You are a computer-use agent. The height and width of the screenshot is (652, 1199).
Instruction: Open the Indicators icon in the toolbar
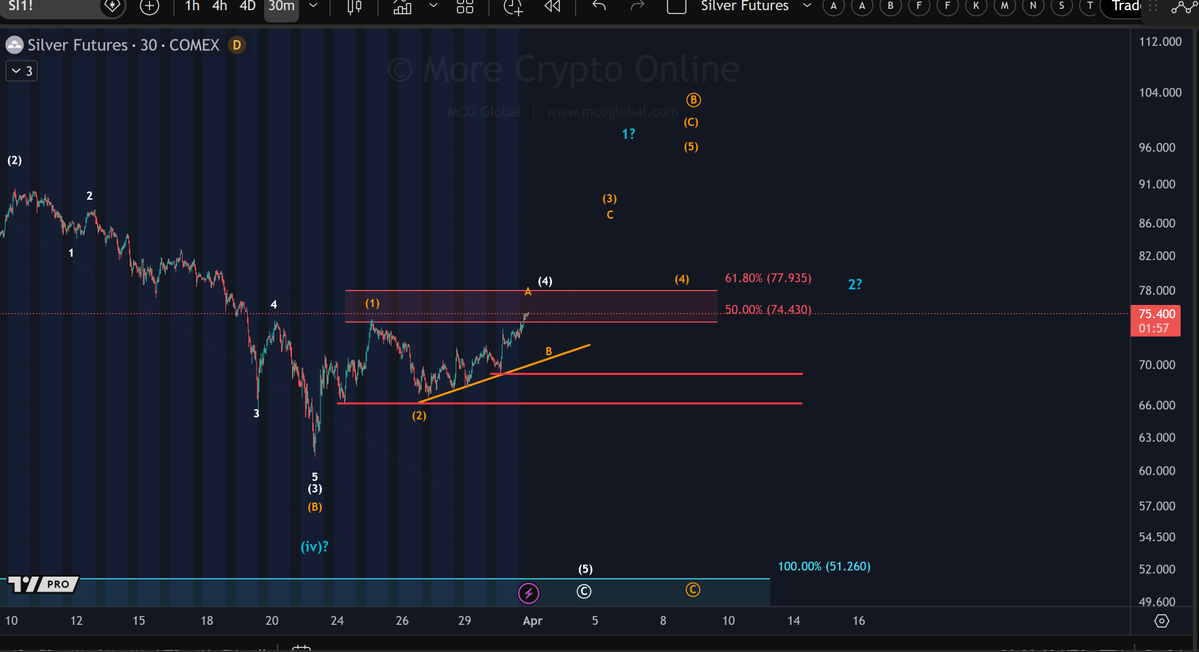[x=402, y=7]
